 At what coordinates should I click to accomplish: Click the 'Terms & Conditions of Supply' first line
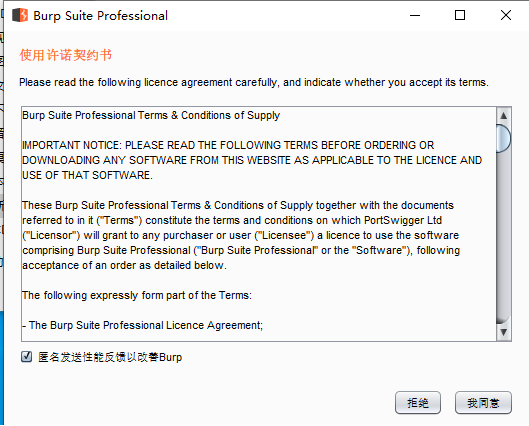[x=151, y=115]
